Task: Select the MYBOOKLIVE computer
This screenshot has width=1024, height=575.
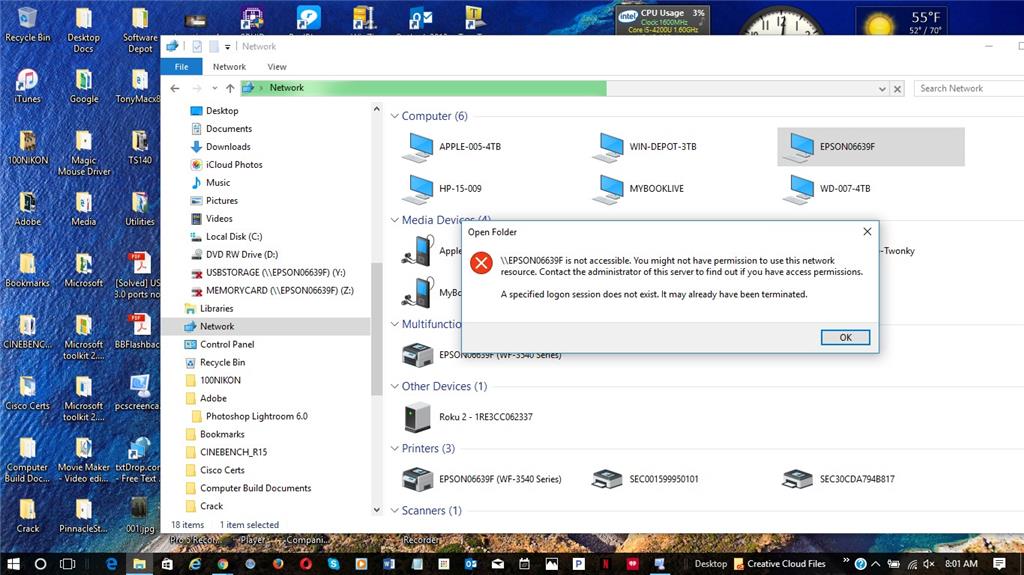Action: click(638, 189)
